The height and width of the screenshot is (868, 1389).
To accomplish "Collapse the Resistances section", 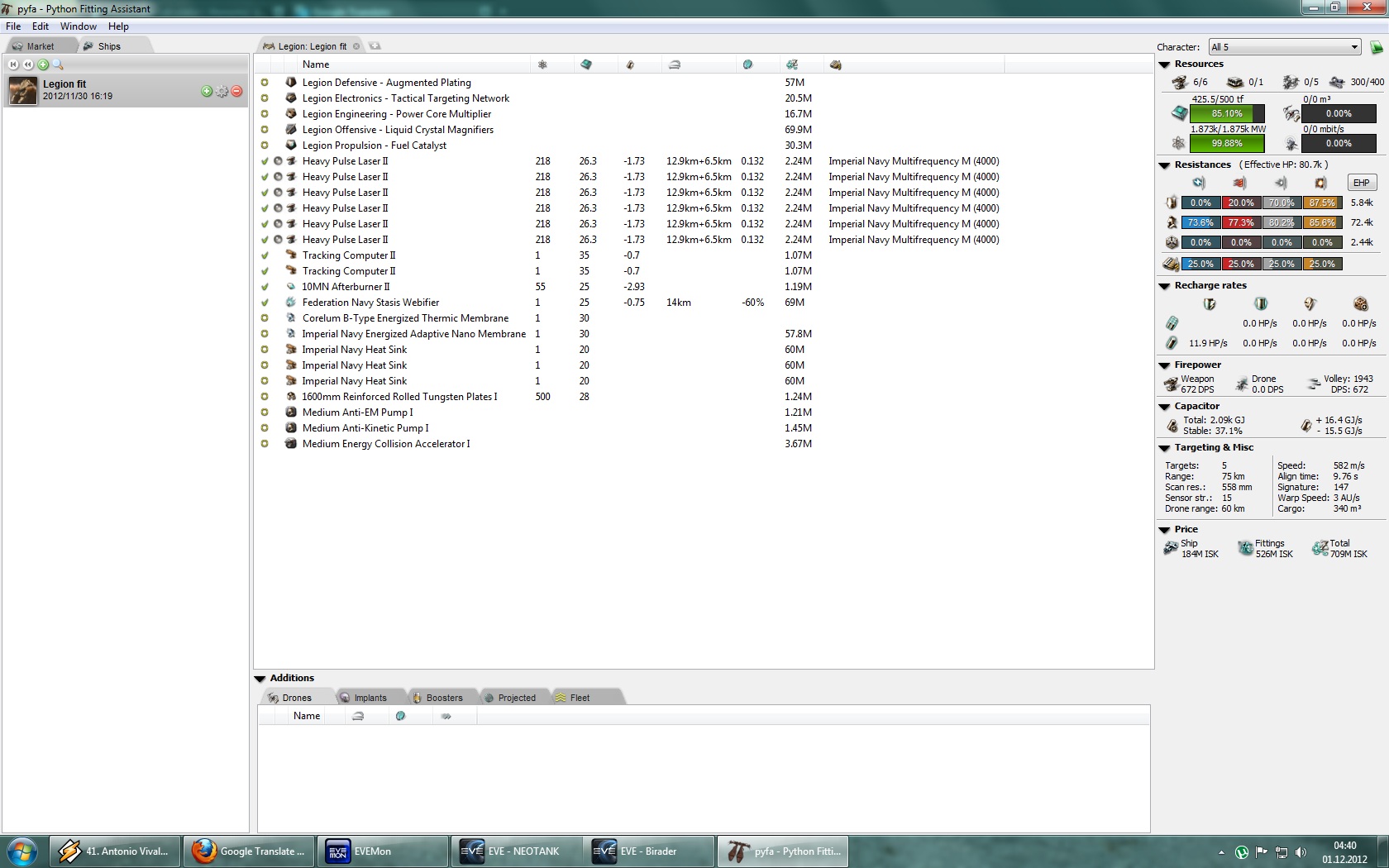I will [1164, 165].
